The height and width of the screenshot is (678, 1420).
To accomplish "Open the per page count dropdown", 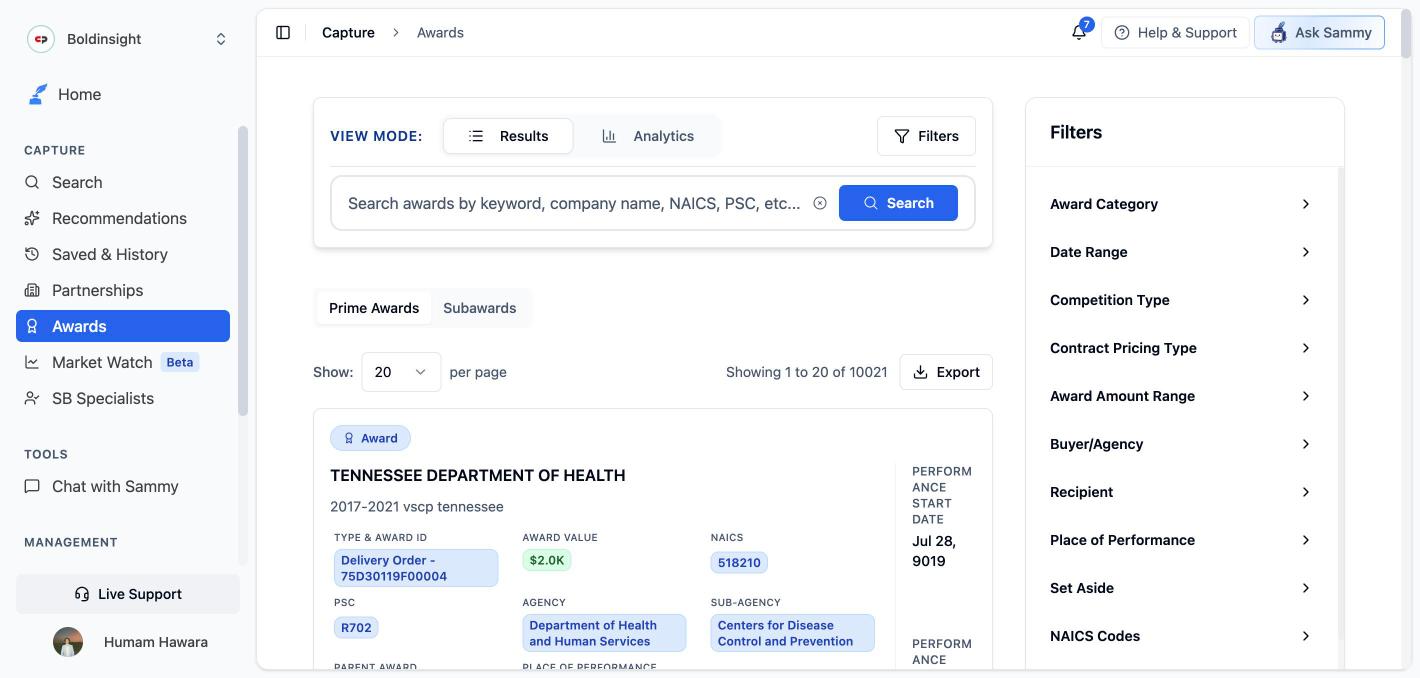I will (401, 372).
